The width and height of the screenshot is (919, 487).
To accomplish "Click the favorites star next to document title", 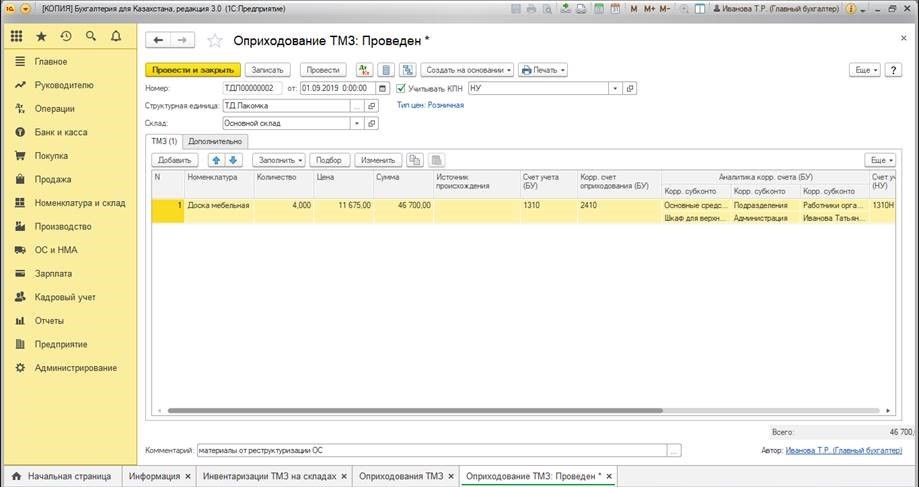I will pyautogui.click(x=214, y=41).
